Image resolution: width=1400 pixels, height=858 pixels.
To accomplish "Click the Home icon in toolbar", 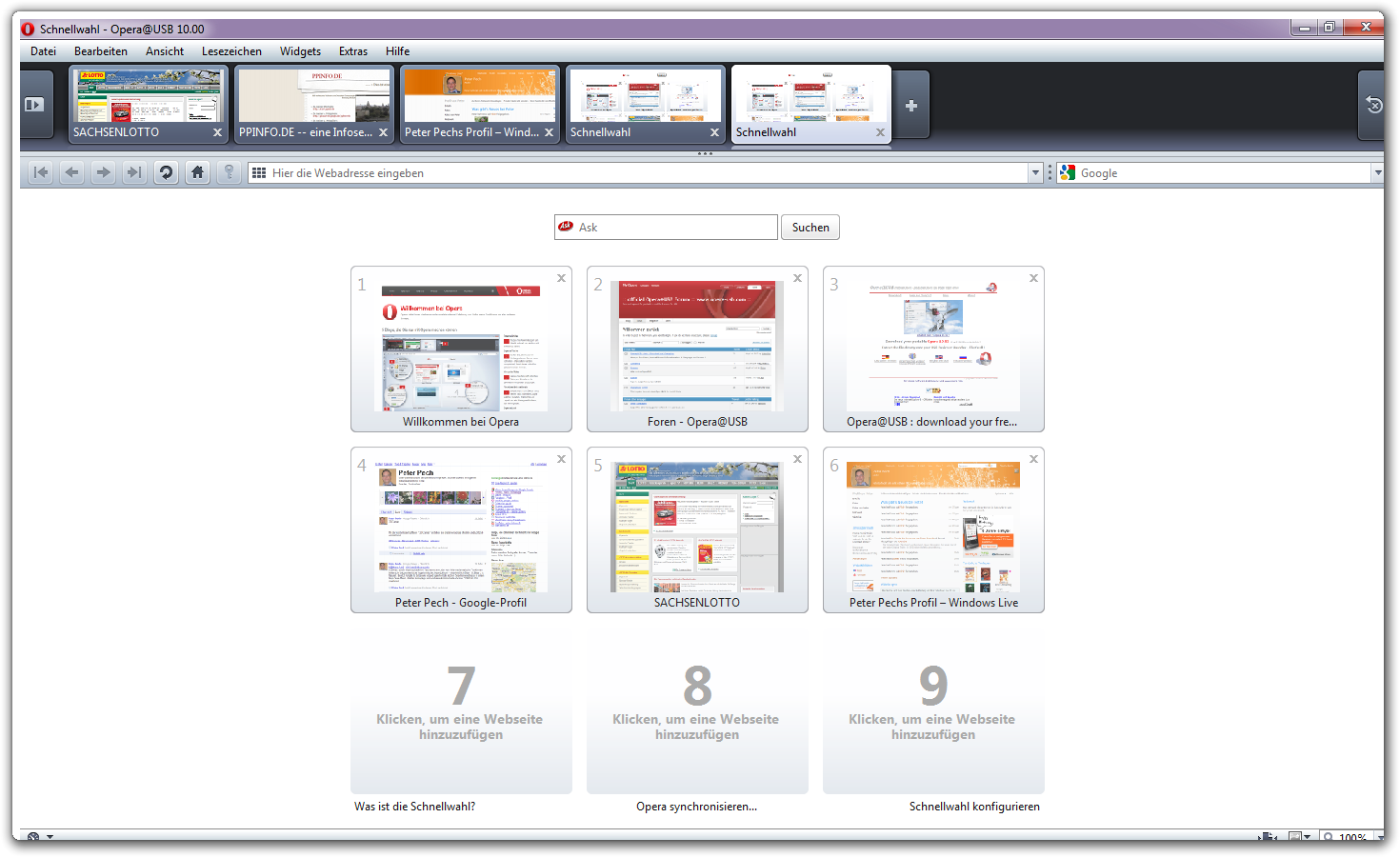I will pos(197,172).
